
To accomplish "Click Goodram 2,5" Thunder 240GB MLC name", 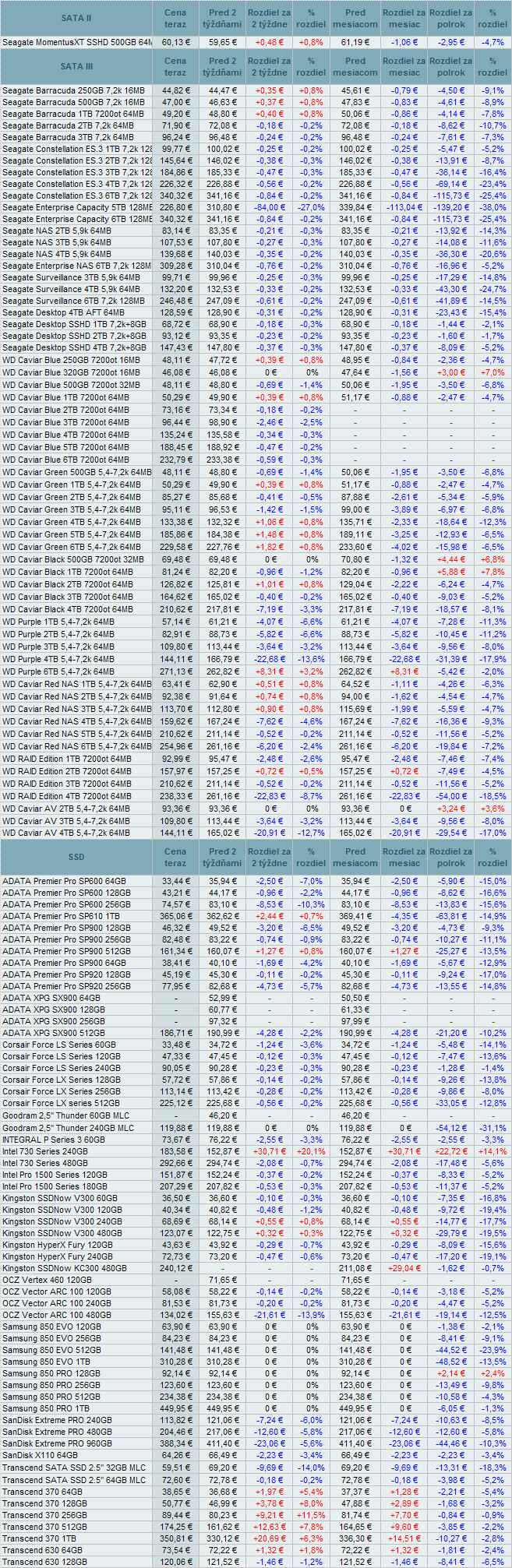I will point(68,1127).
